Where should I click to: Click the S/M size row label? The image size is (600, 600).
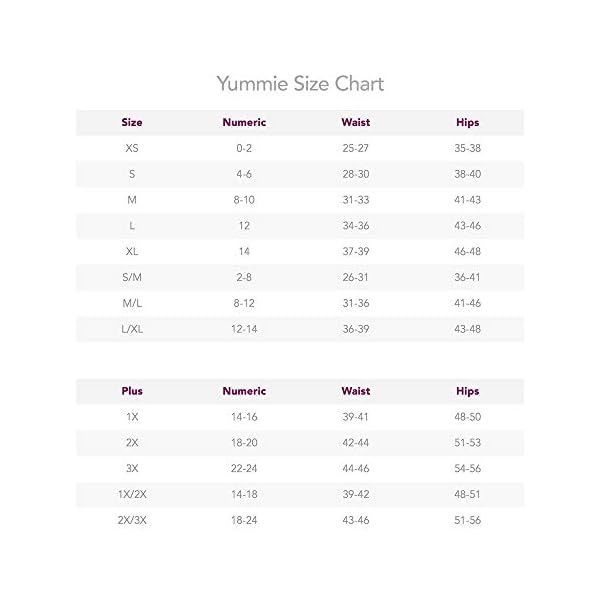tap(132, 276)
